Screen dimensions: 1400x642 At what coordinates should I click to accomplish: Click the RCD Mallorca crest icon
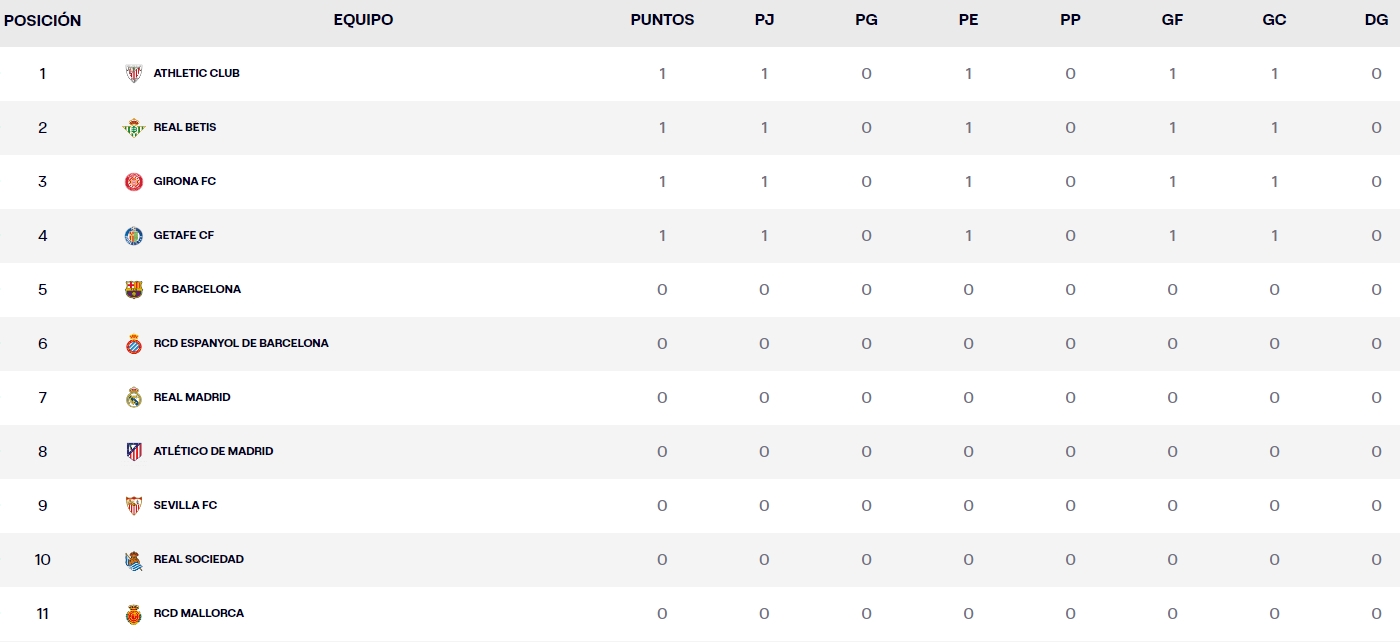(x=134, y=613)
